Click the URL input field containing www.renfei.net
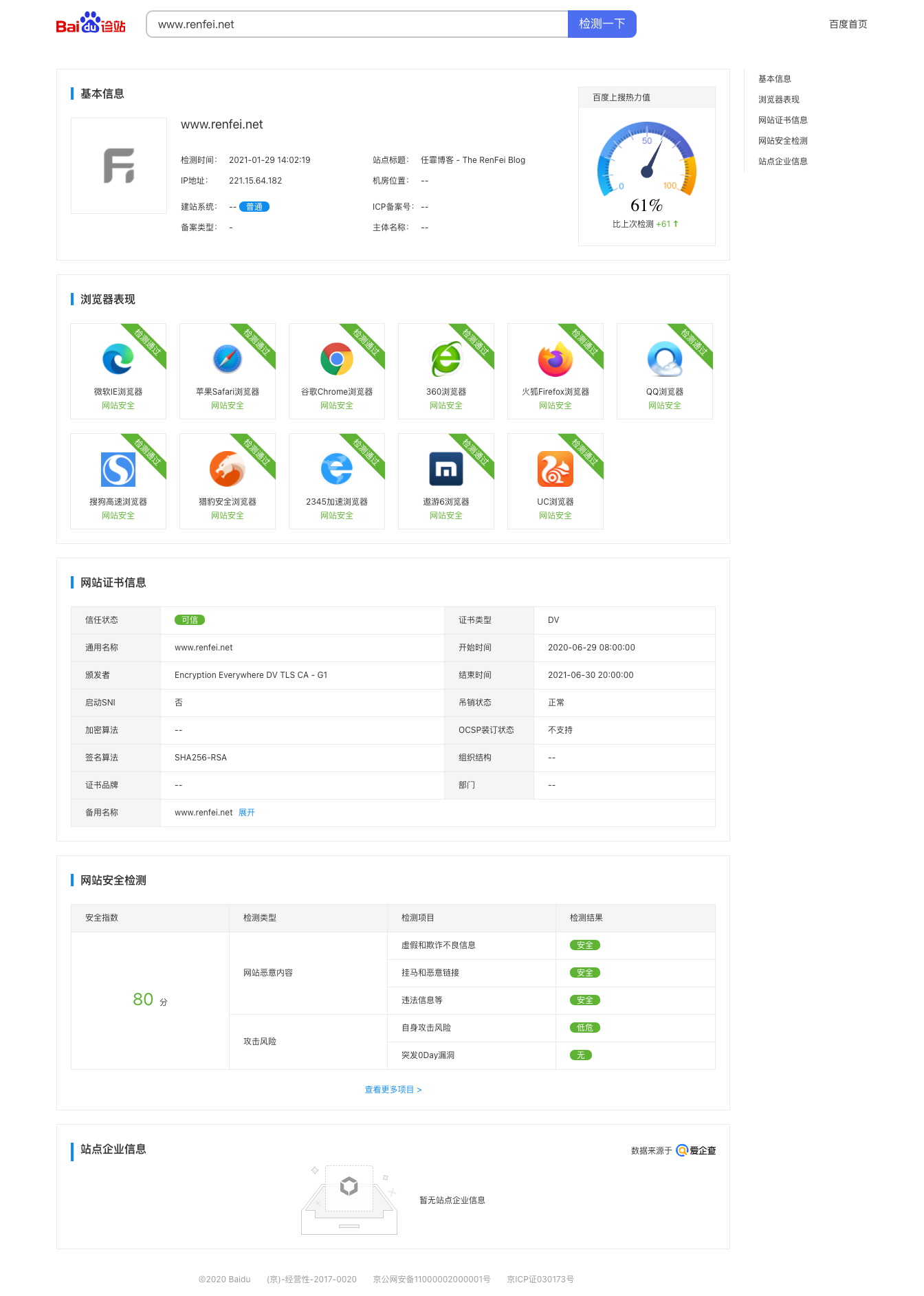 [x=357, y=24]
